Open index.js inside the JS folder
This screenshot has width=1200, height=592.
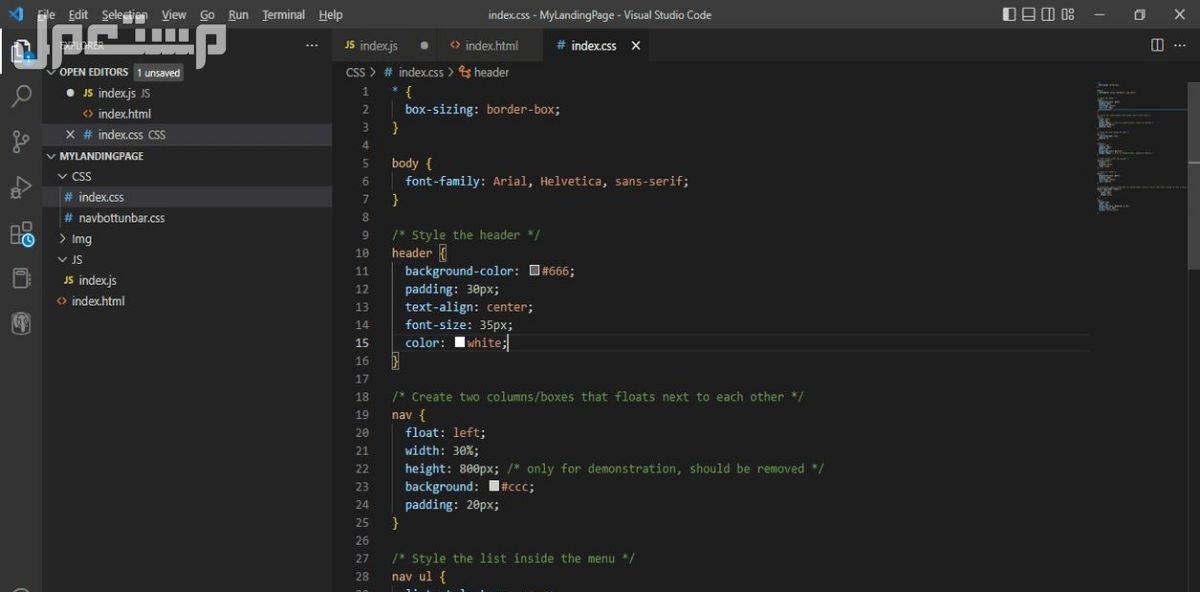click(x=187, y=281)
